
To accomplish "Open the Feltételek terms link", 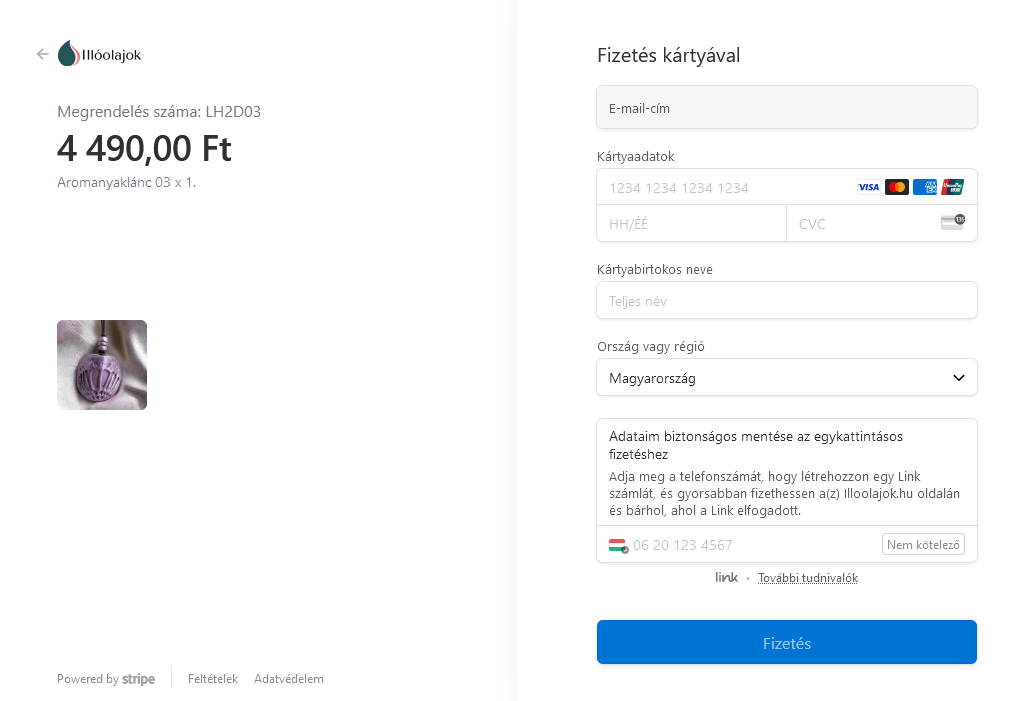I will pyautogui.click(x=212, y=679).
